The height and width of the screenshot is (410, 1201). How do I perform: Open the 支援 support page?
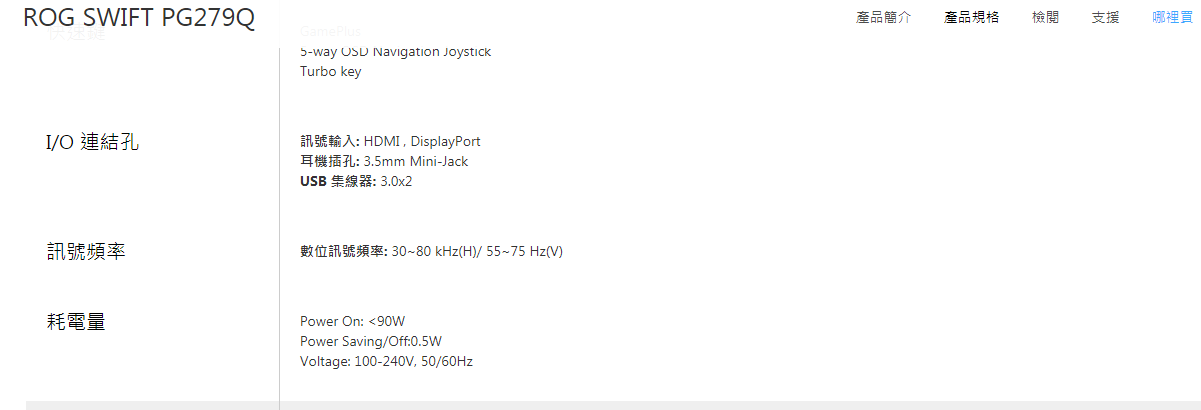pos(1105,18)
